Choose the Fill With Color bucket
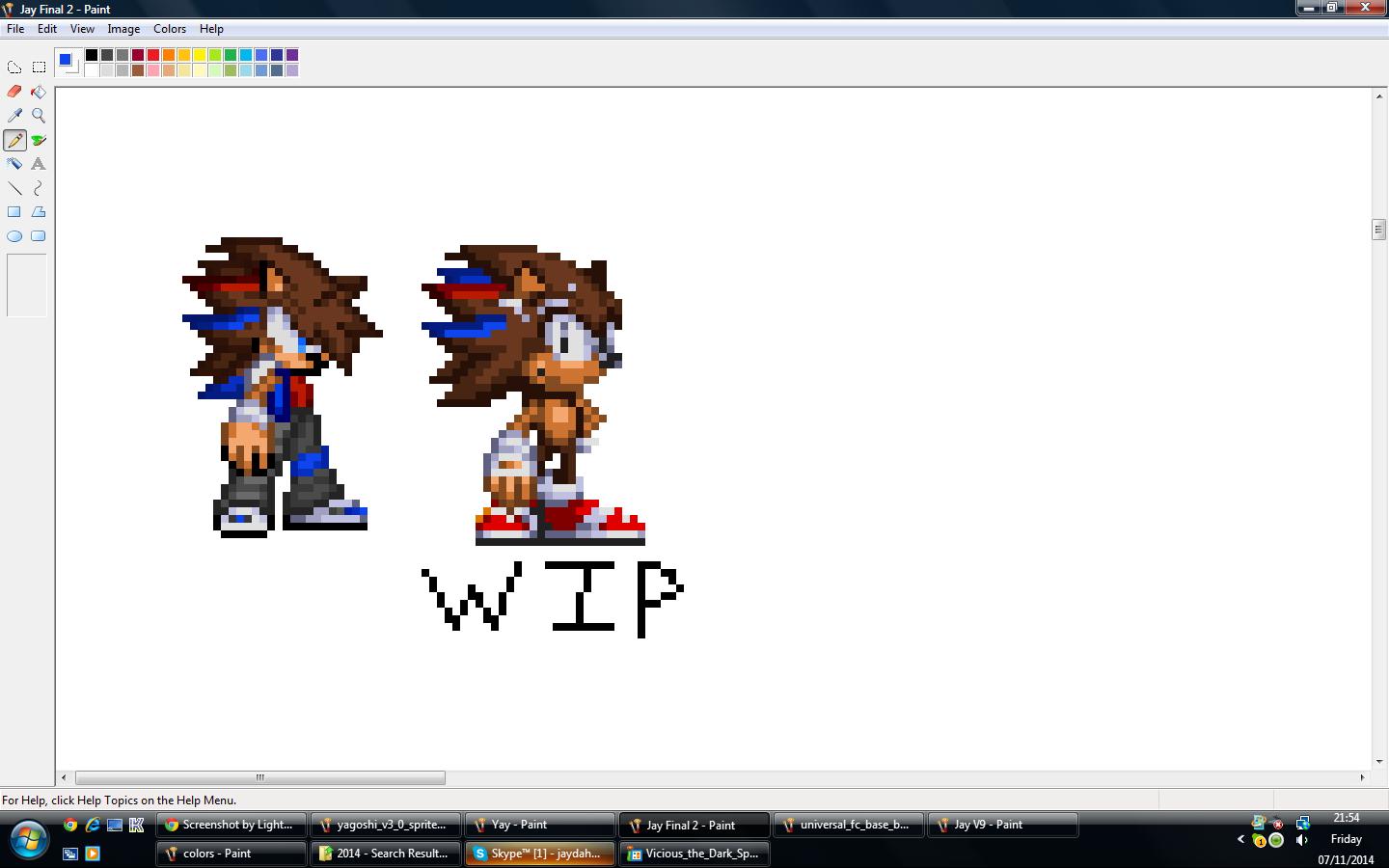The image size is (1389, 868). pyautogui.click(x=39, y=92)
